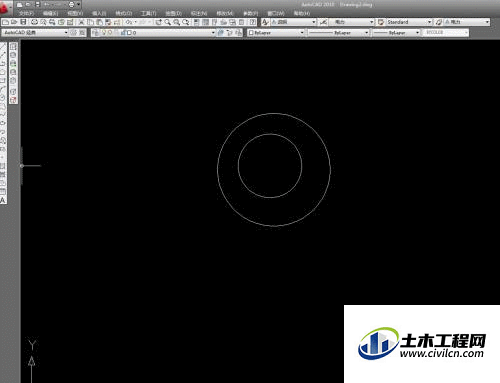Open the AutoCAD 经典 workspace dropdown
Viewport: 500px width, 383px height.
35,33
